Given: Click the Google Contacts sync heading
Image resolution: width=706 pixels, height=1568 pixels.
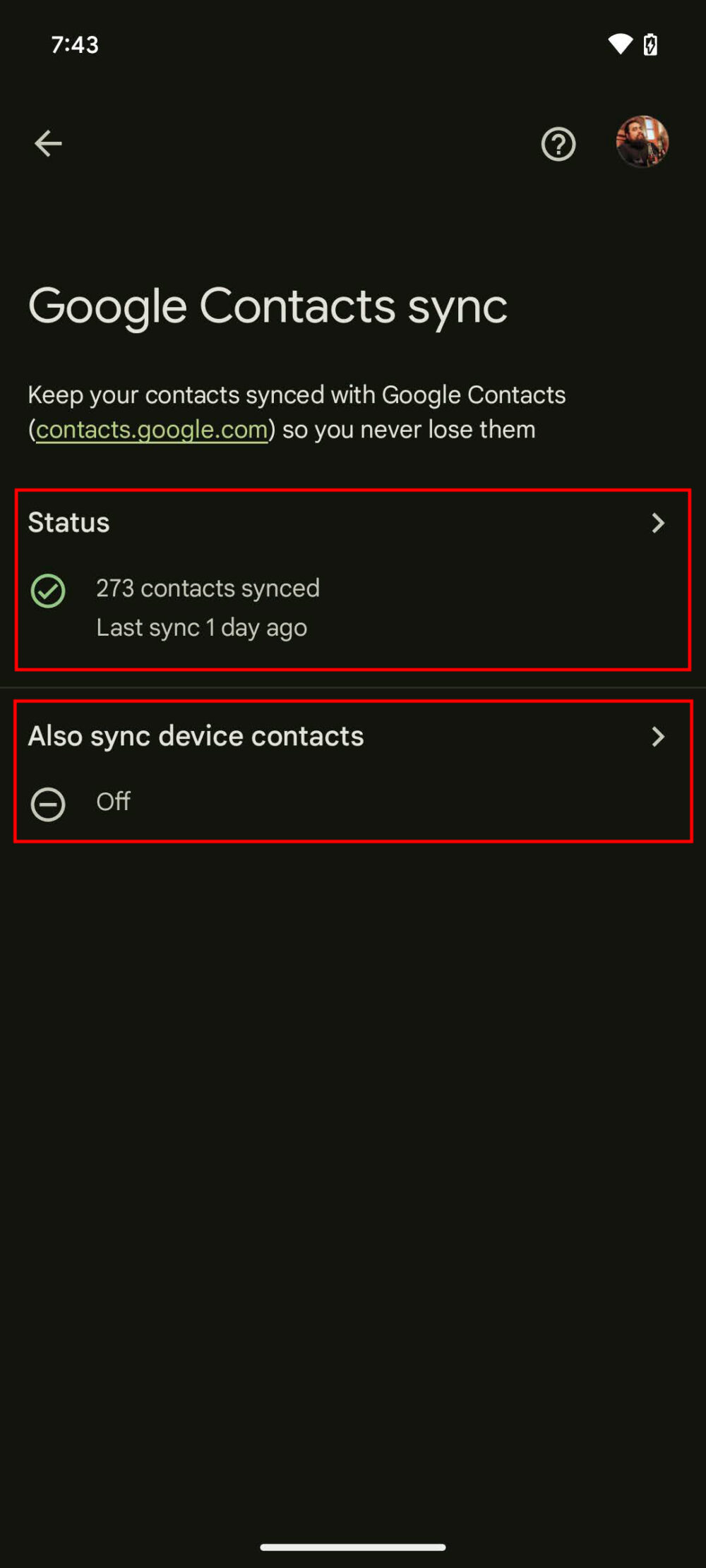Looking at the screenshot, I should (268, 306).
